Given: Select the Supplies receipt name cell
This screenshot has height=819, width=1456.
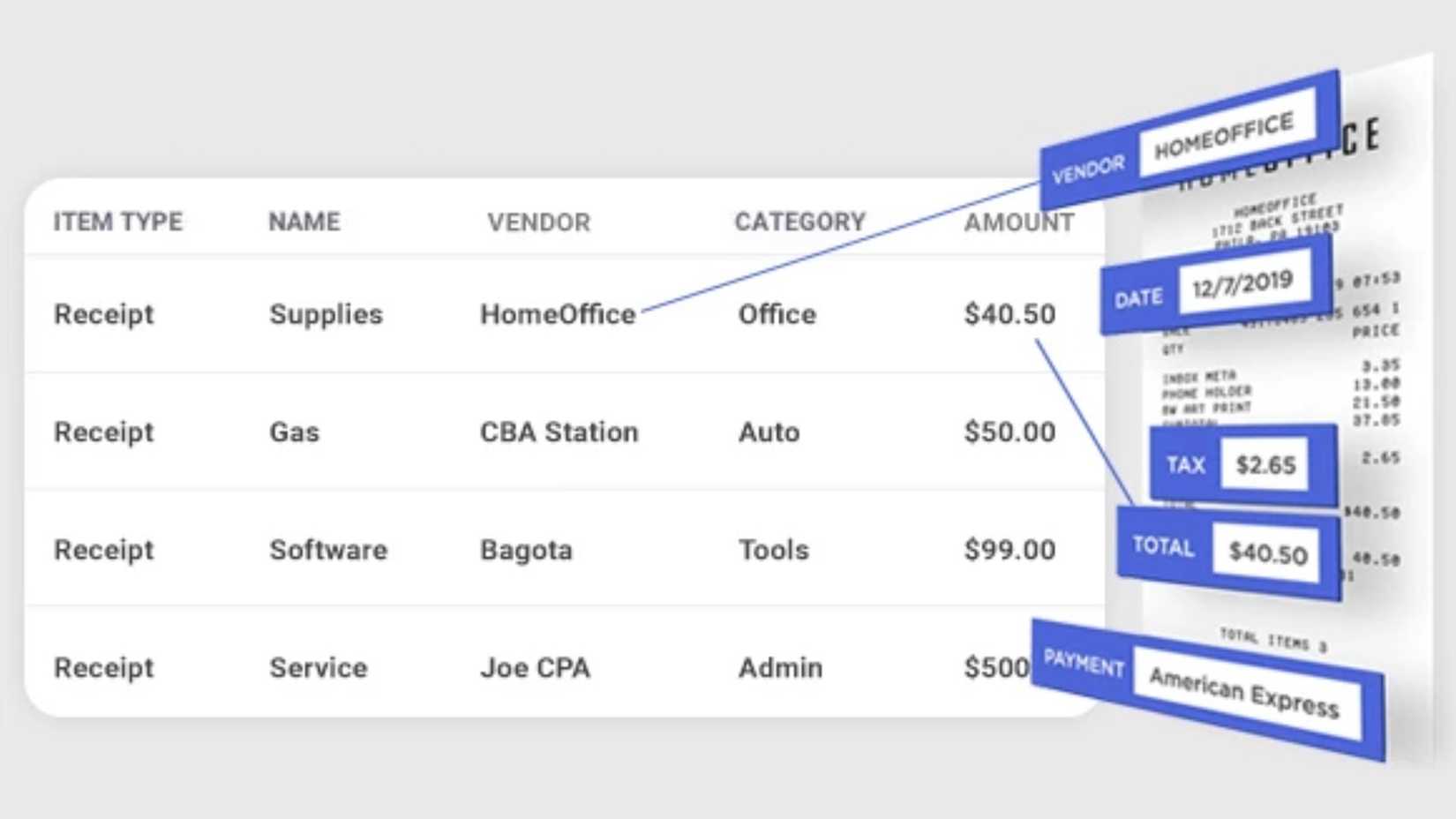Looking at the screenshot, I should click(x=326, y=314).
